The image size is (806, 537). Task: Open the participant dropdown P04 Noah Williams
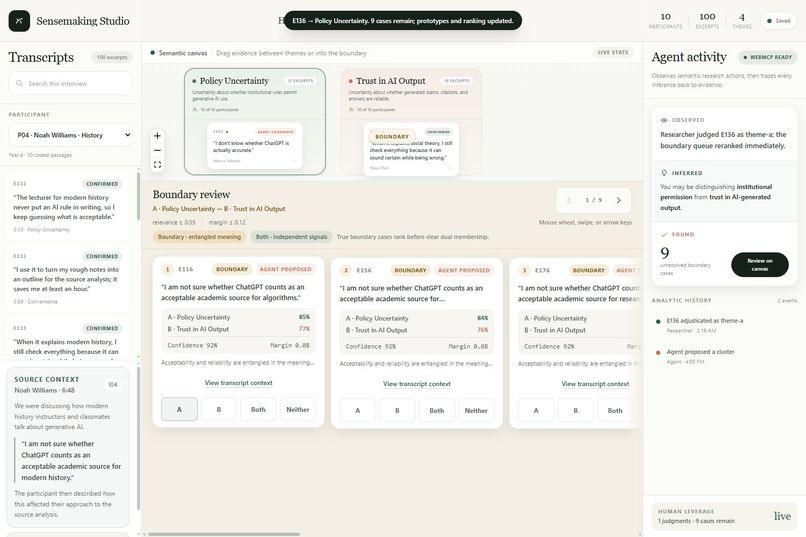(70, 135)
